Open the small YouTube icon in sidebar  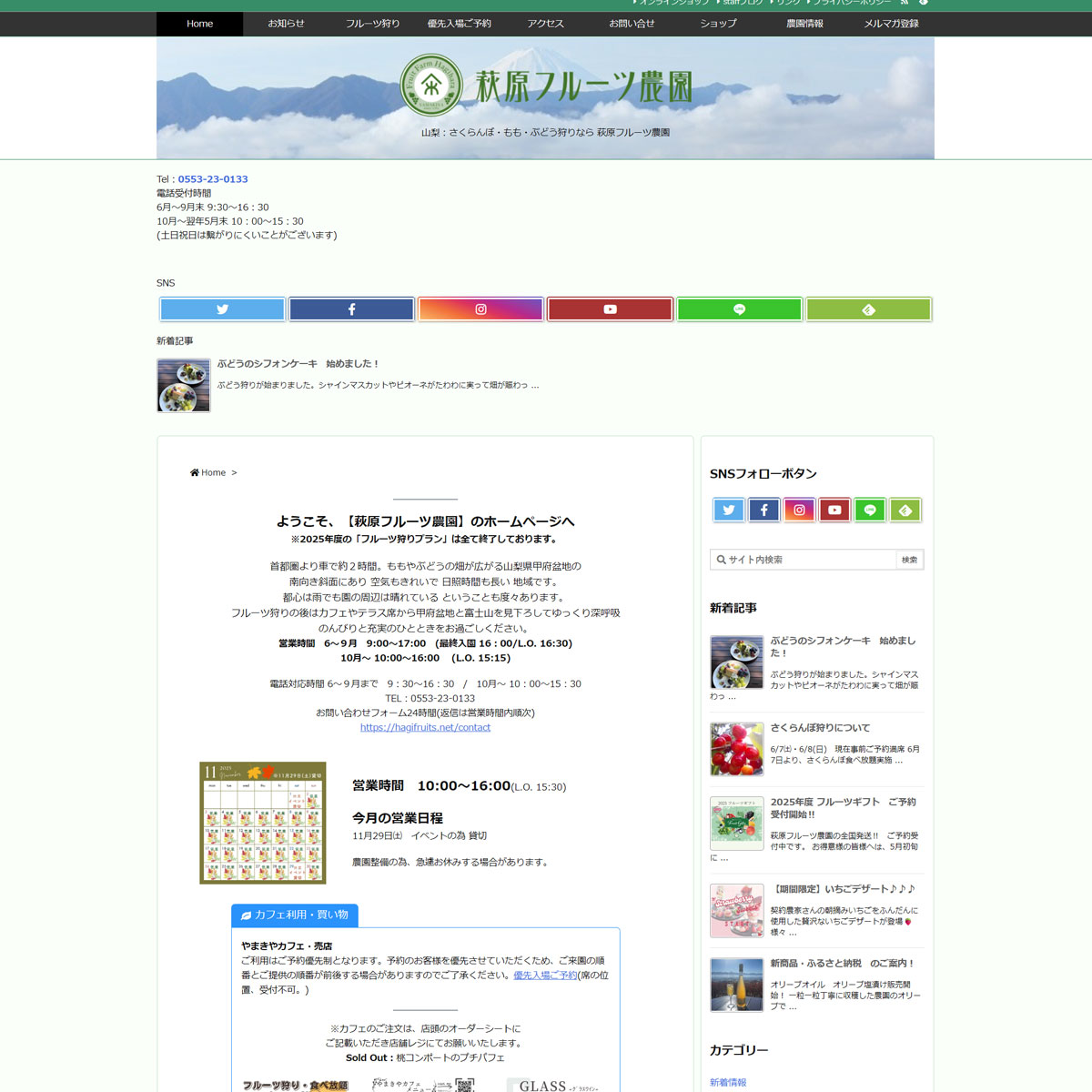(834, 511)
